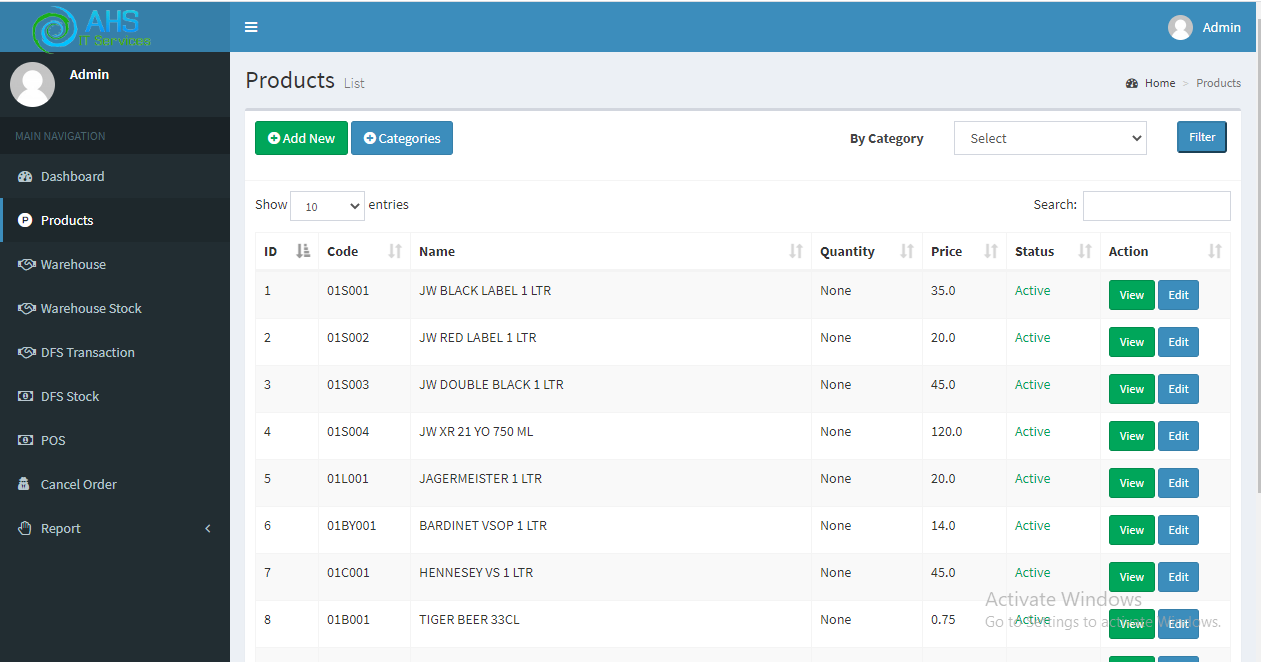
Task: View product JW RED LABEL 1 LTR
Action: (x=1132, y=342)
